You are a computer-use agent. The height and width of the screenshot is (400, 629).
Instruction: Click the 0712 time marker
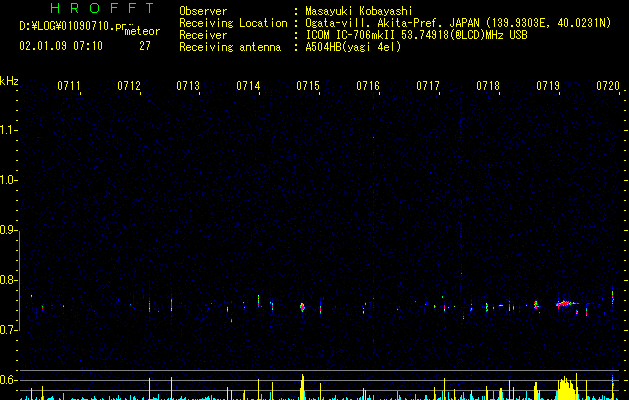coord(129,86)
